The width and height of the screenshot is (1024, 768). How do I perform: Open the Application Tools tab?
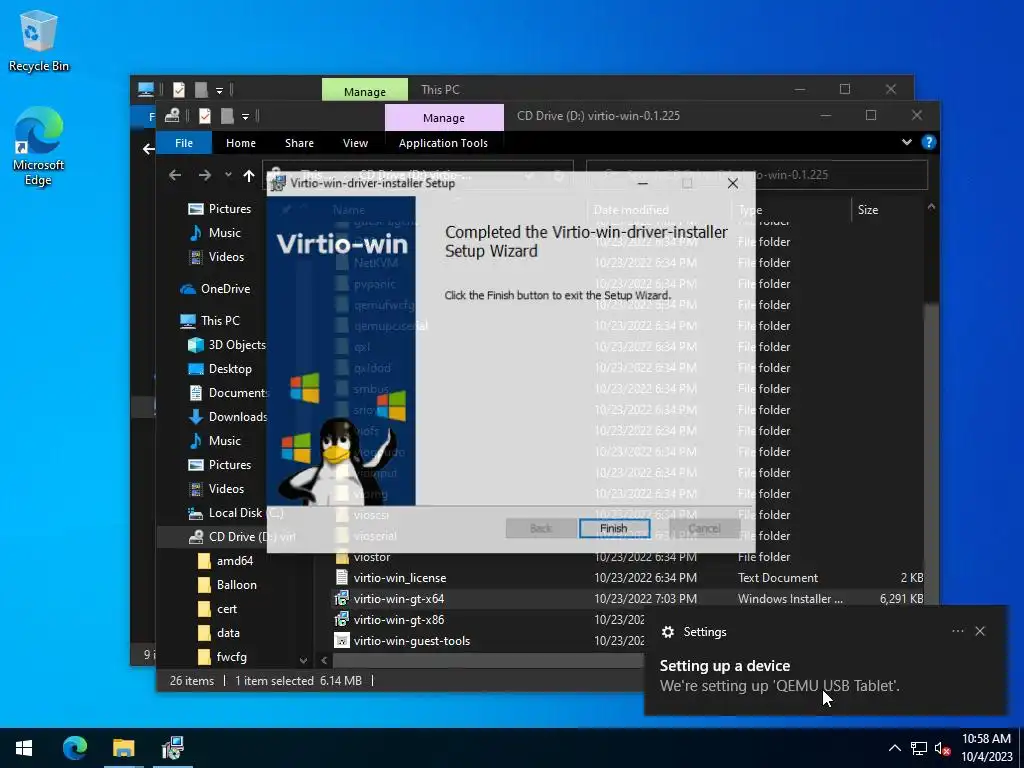443,143
